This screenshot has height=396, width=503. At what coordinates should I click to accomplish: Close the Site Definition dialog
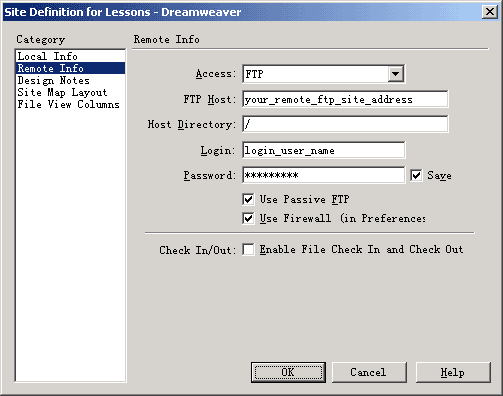pyautogui.click(x=490, y=12)
